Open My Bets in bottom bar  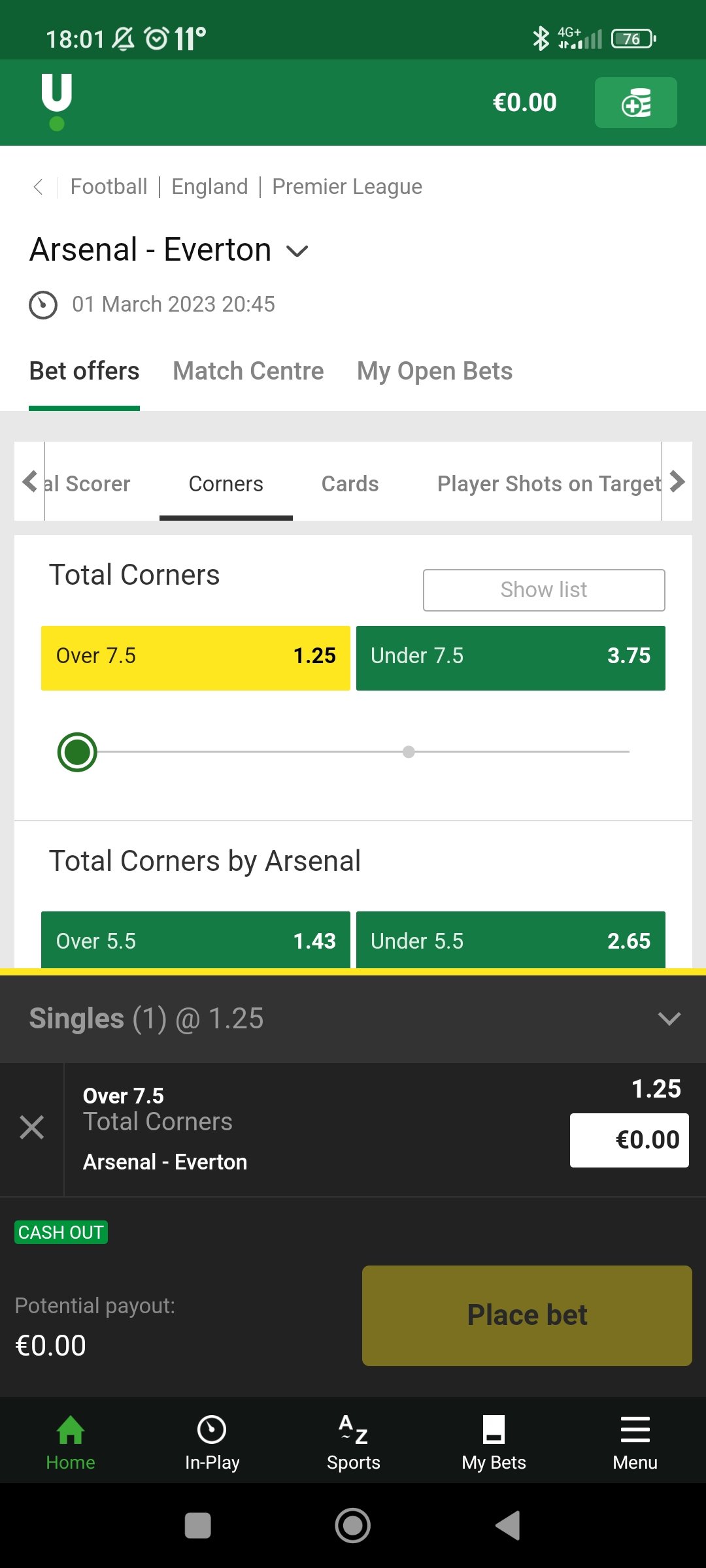(494, 1443)
